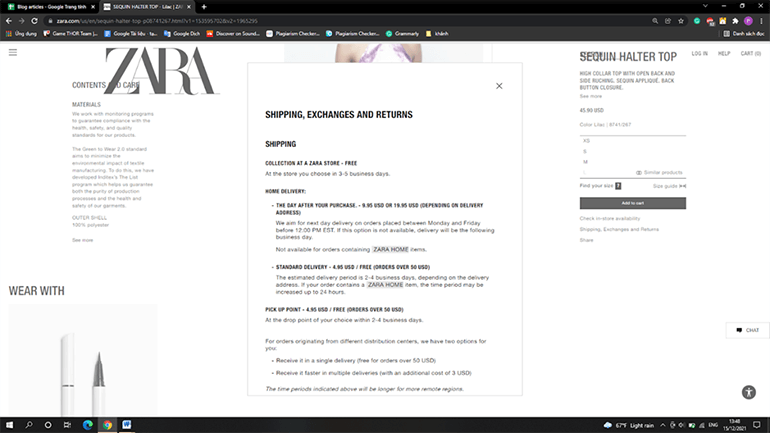Go back to the previous page

click(x=9, y=21)
